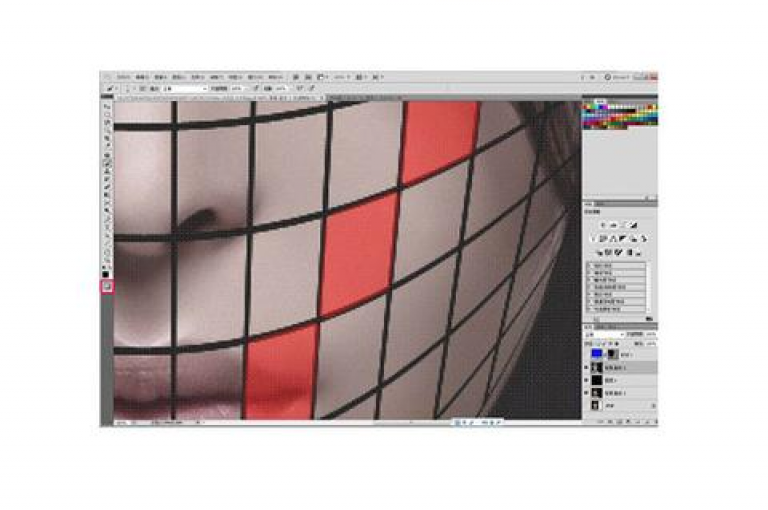Open the brush Mode dropdown in options bar
Viewport: 768px width, 510px height.
185,88
